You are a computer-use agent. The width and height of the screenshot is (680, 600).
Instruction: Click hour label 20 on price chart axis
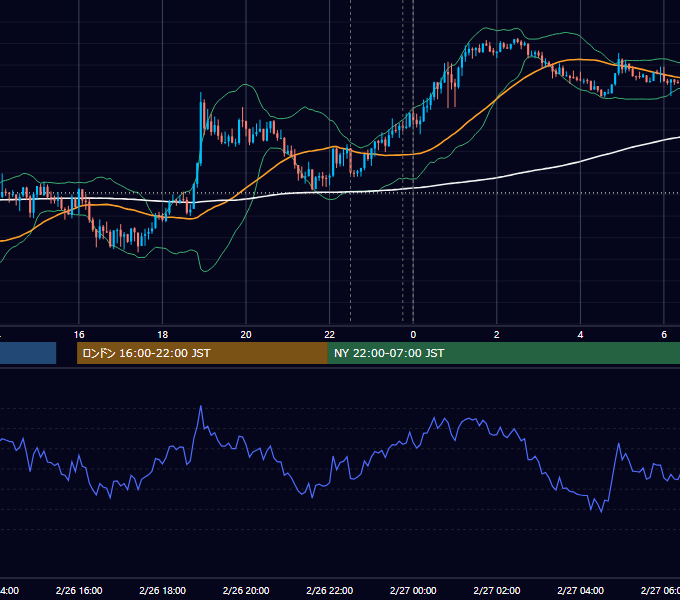click(246, 335)
